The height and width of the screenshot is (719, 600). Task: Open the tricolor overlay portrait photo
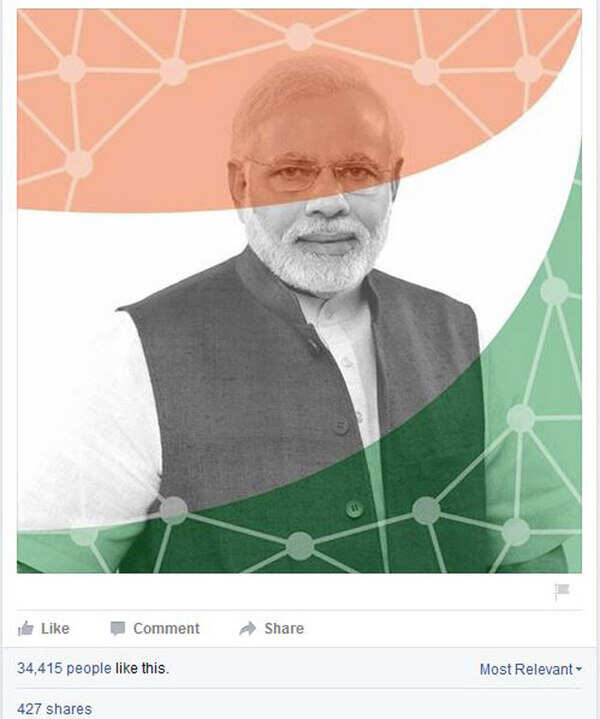[299, 291]
